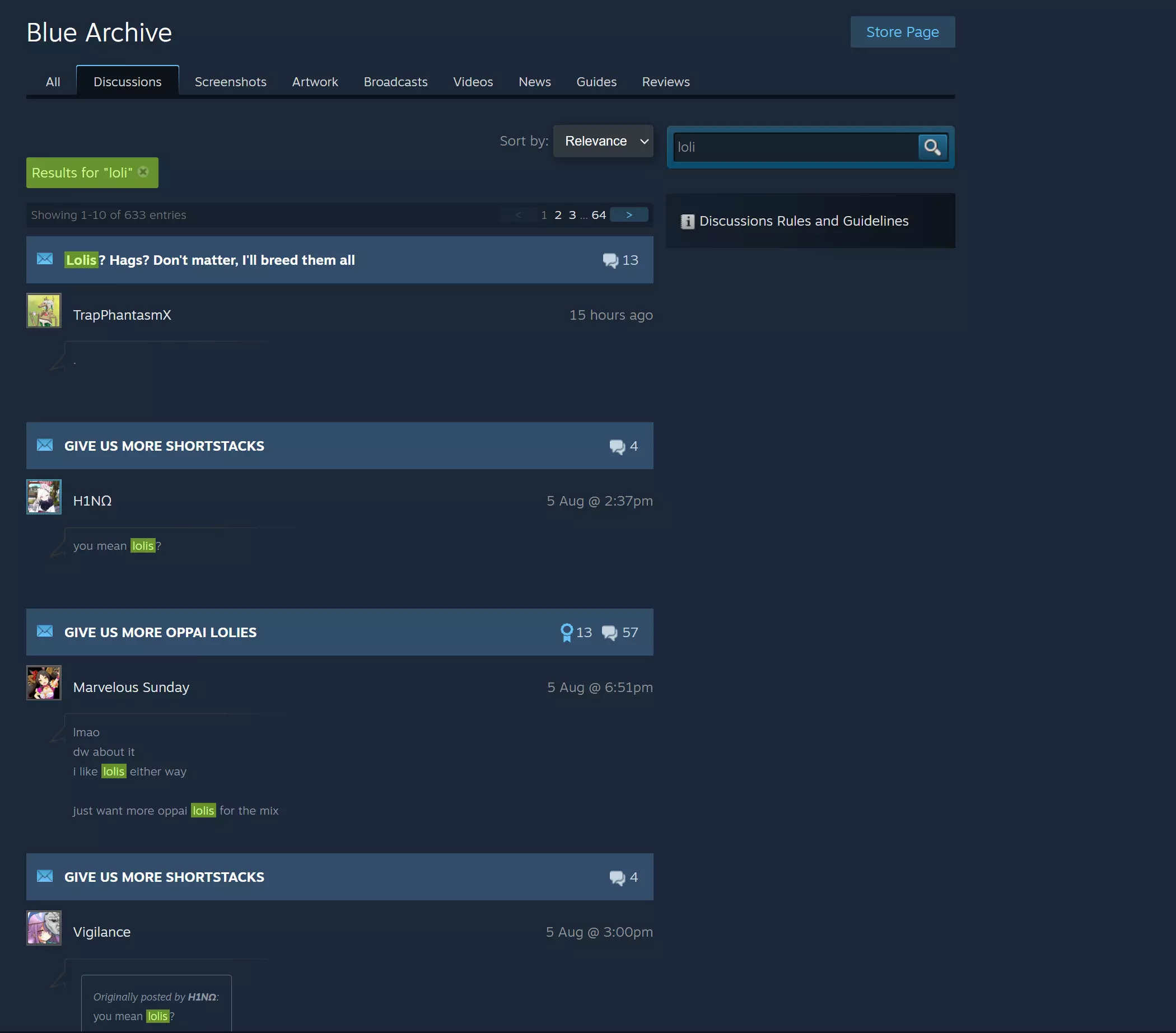This screenshot has width=1176, height=1033.
Task: Click the envelope icon on the "Lolis? Hags?" thread
Action: click(x=45, y=259)
